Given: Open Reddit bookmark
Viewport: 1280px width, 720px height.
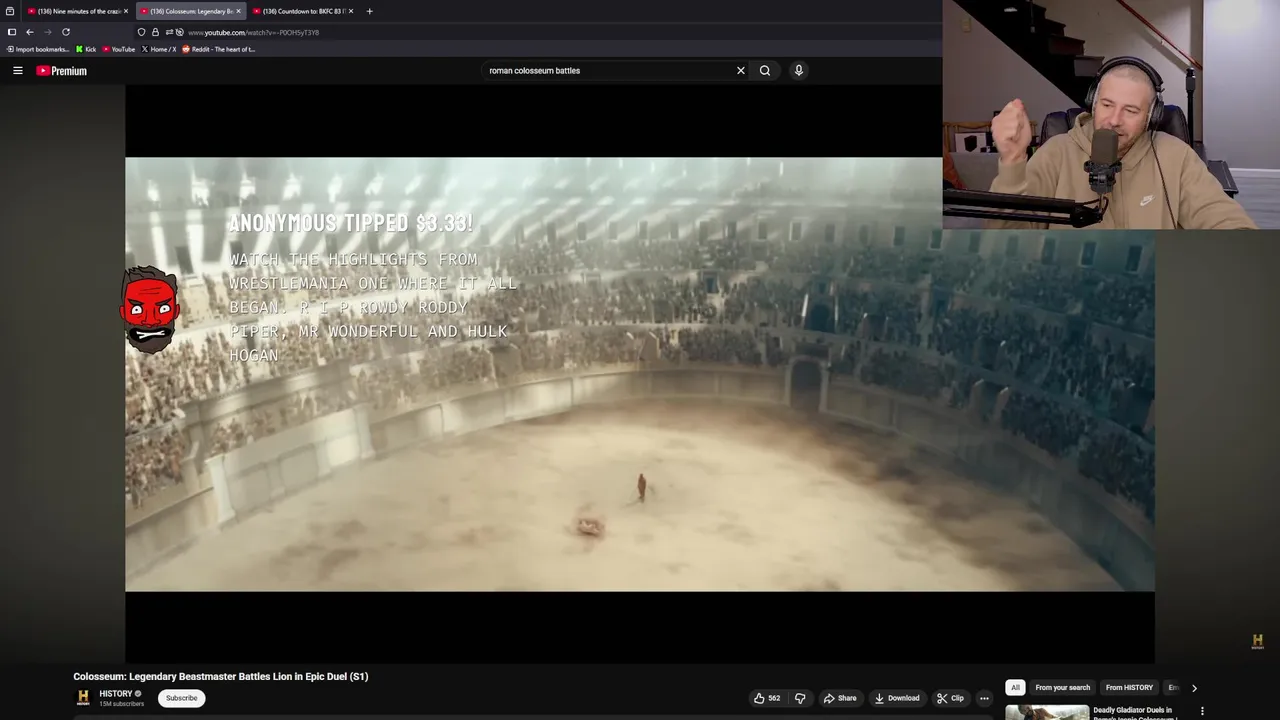Looking at the screenshot, I should pos(218,49).
